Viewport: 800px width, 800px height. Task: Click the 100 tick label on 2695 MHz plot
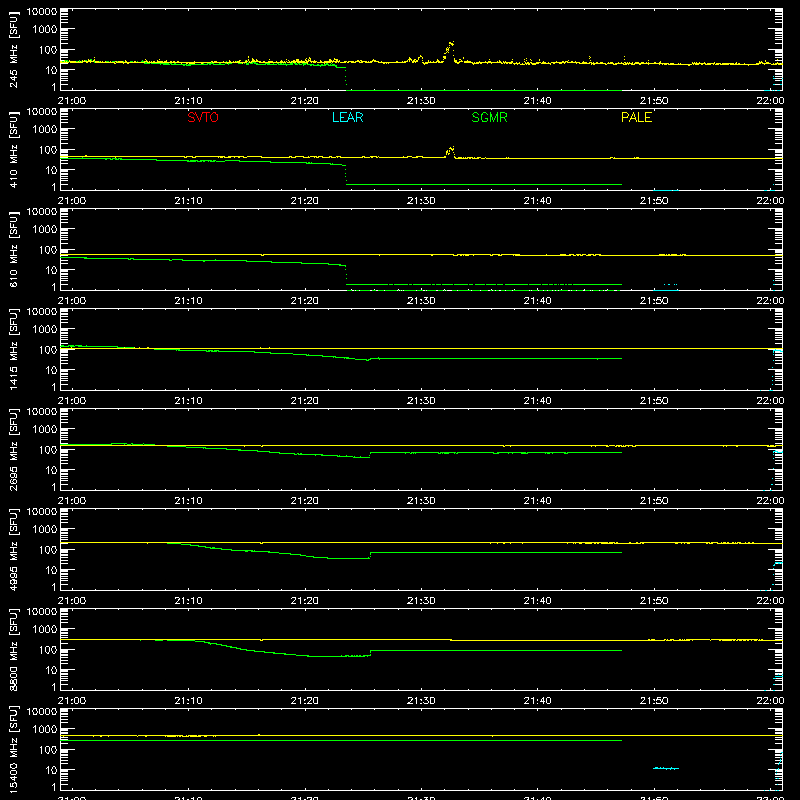point(48,449)
